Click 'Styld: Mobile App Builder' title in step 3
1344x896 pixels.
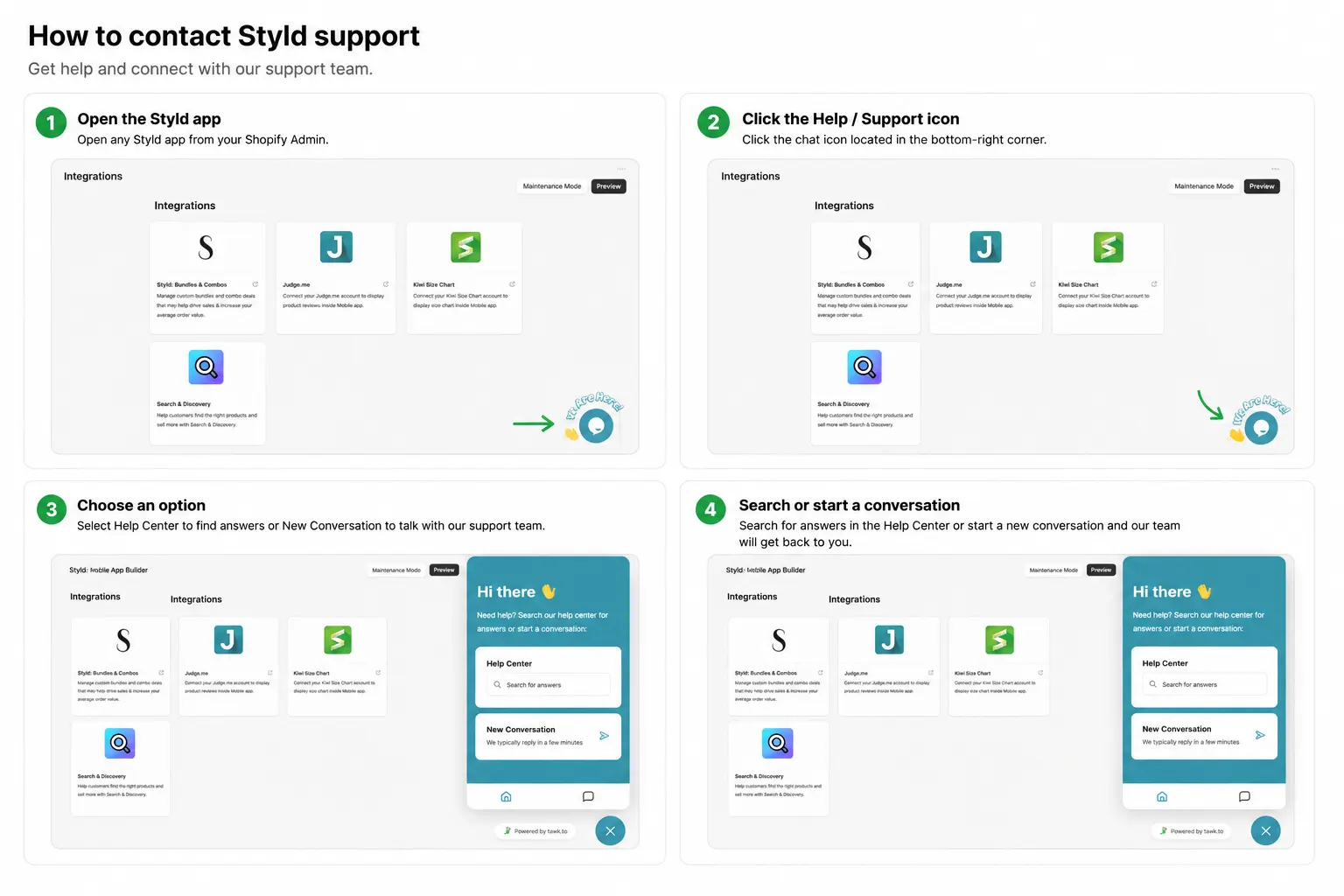click(108, 570)
